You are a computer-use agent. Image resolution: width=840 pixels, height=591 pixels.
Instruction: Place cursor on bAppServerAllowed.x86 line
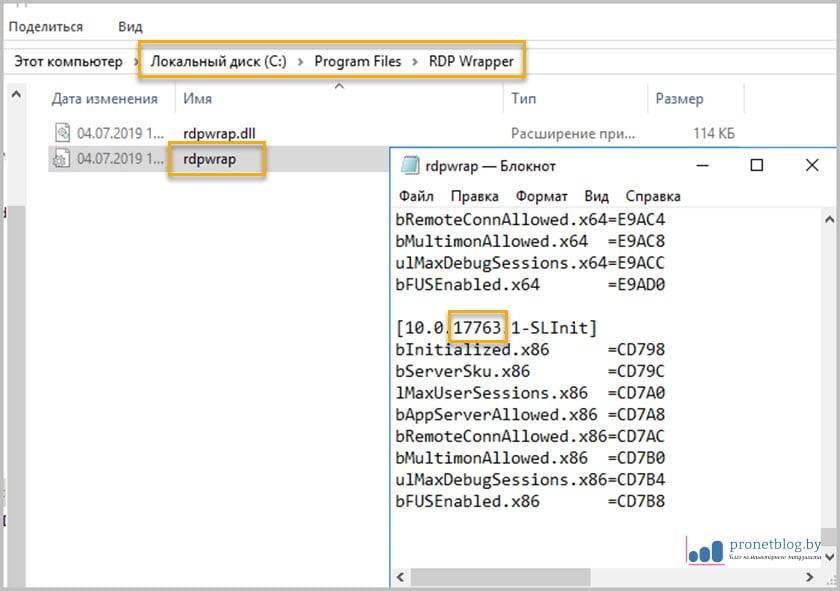tap(530, 414)
